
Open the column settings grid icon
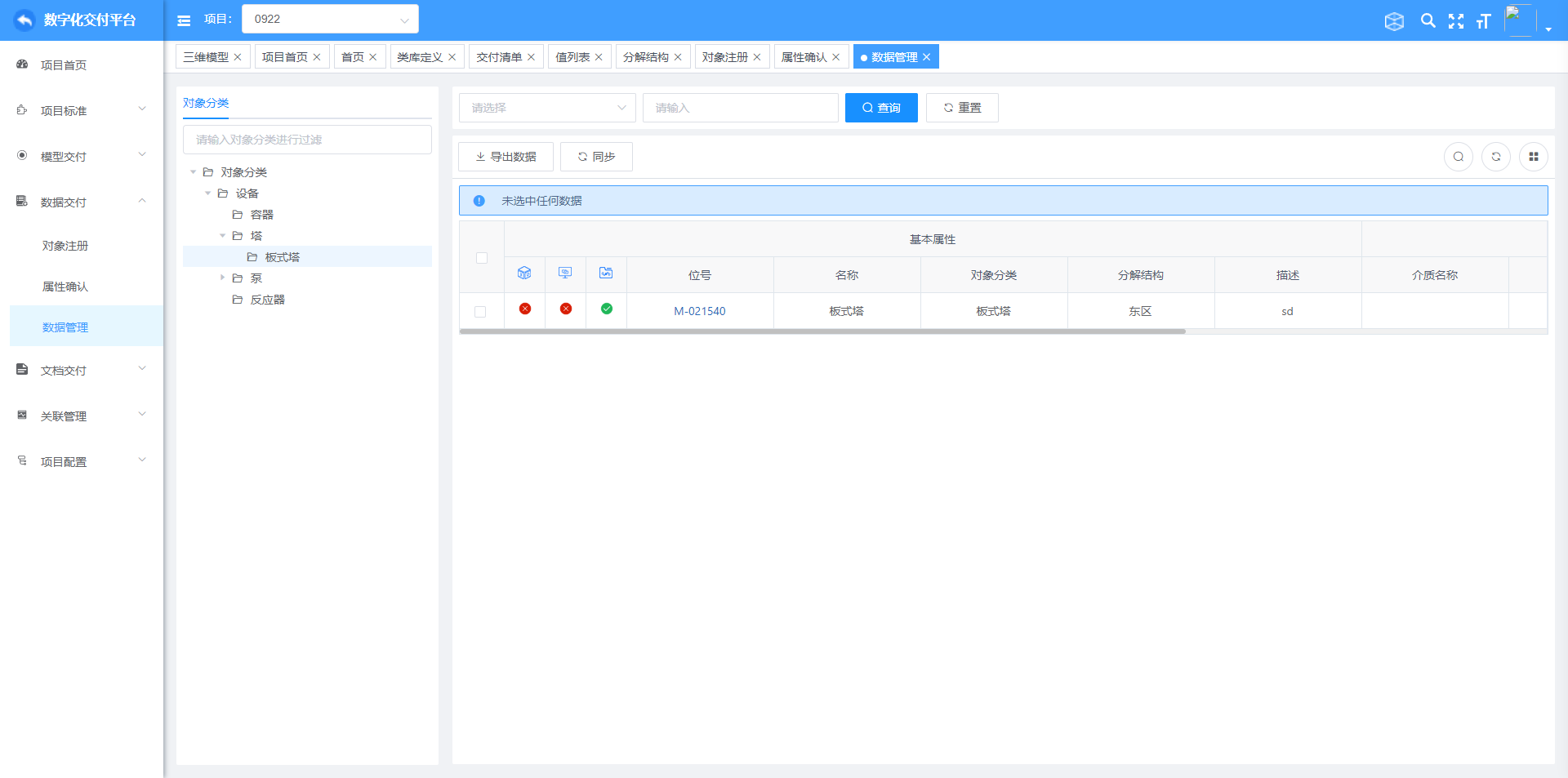point(1534,157)
